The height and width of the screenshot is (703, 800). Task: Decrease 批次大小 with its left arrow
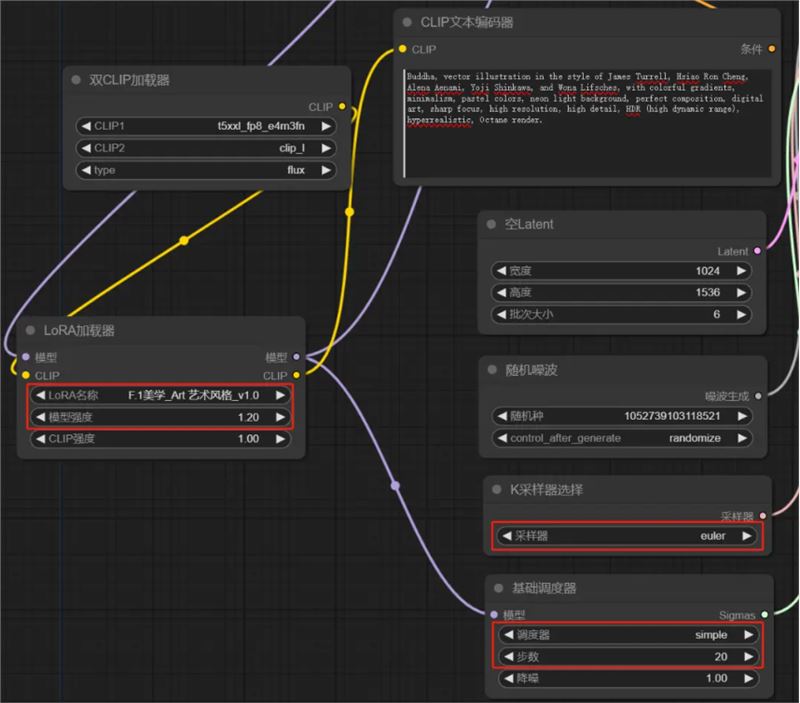click(502, 314)
